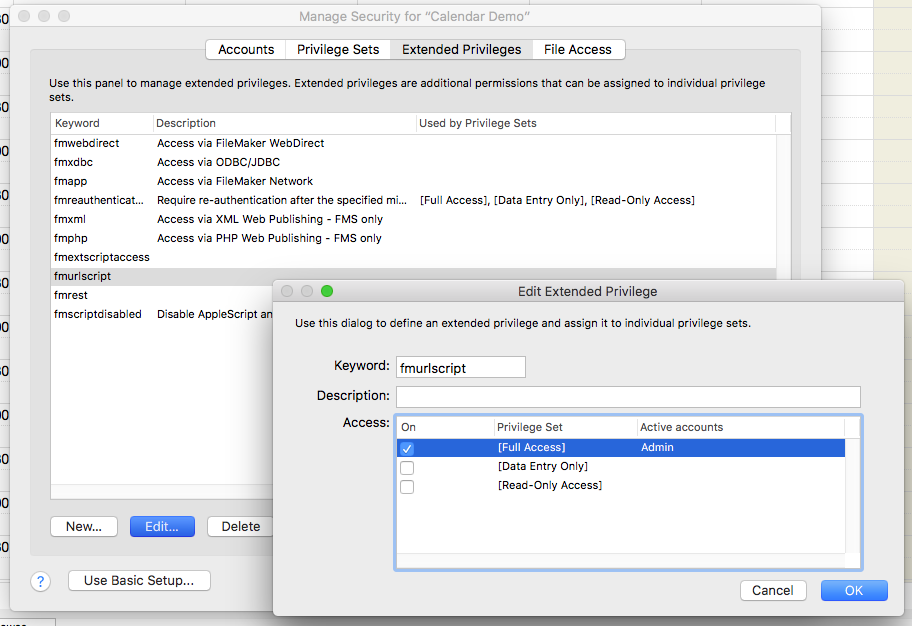Enable the Read-Only Access checkbox

click(407, 486)
